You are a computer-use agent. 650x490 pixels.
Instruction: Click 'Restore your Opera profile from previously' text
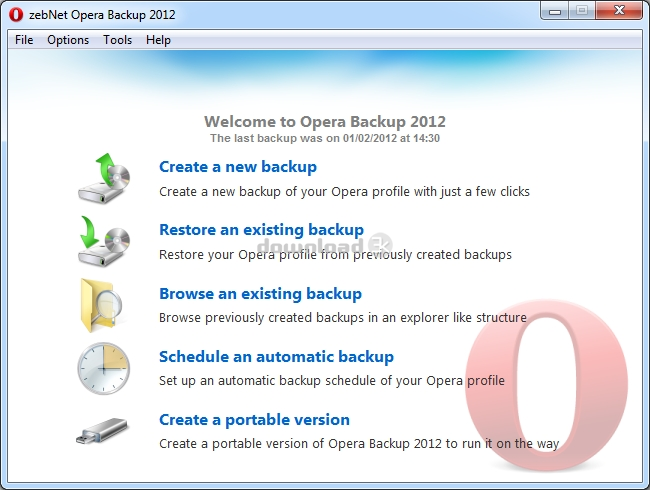coord(286,255)
